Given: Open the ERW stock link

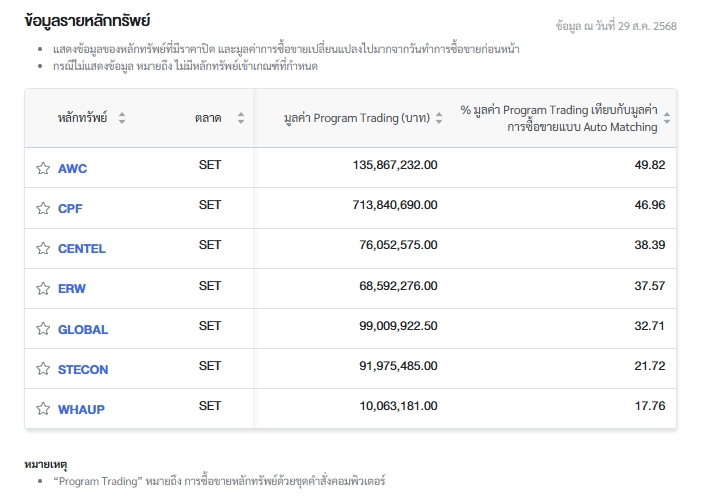Looking at the screenshot, I should point(72,289).
